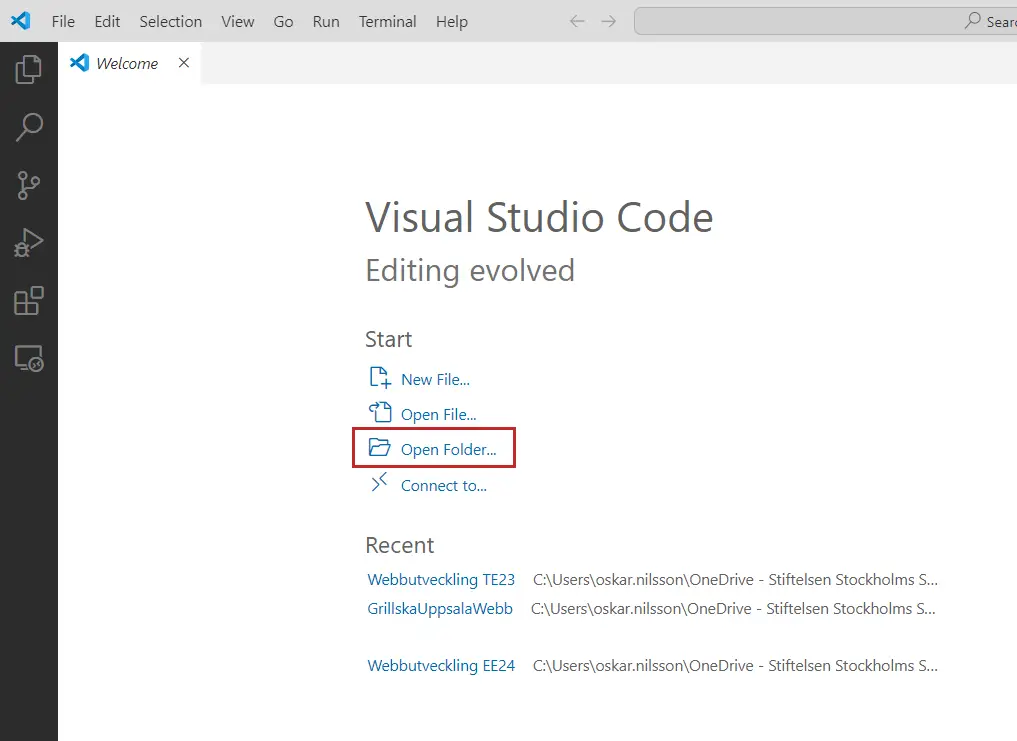Open the Extensions view

coord(29,301)
